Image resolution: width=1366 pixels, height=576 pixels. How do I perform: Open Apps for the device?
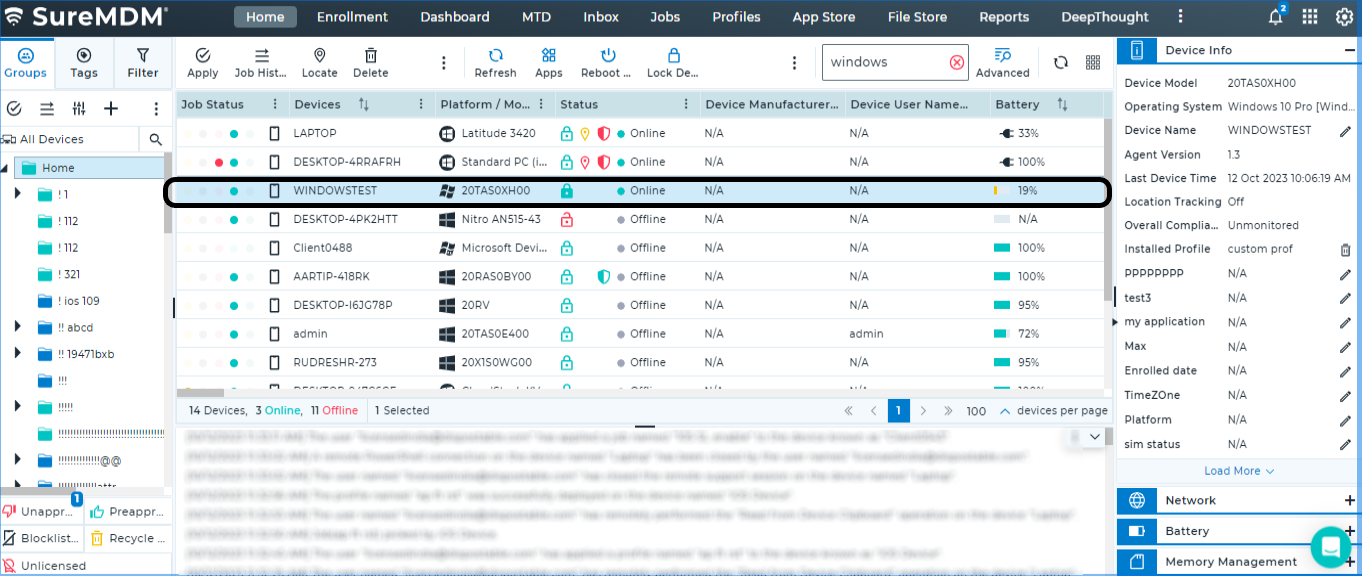click(549, 62)
